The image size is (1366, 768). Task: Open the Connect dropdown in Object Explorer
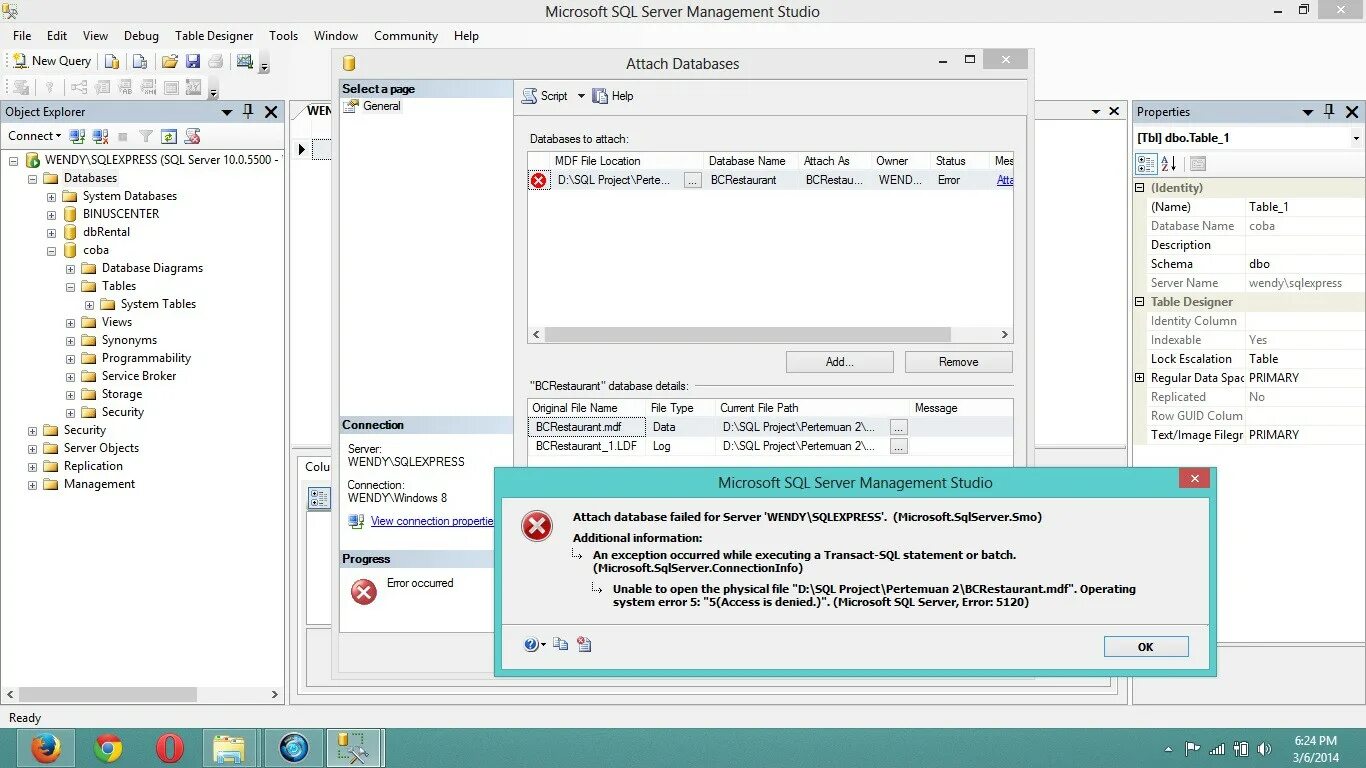[x=35, y=136]
